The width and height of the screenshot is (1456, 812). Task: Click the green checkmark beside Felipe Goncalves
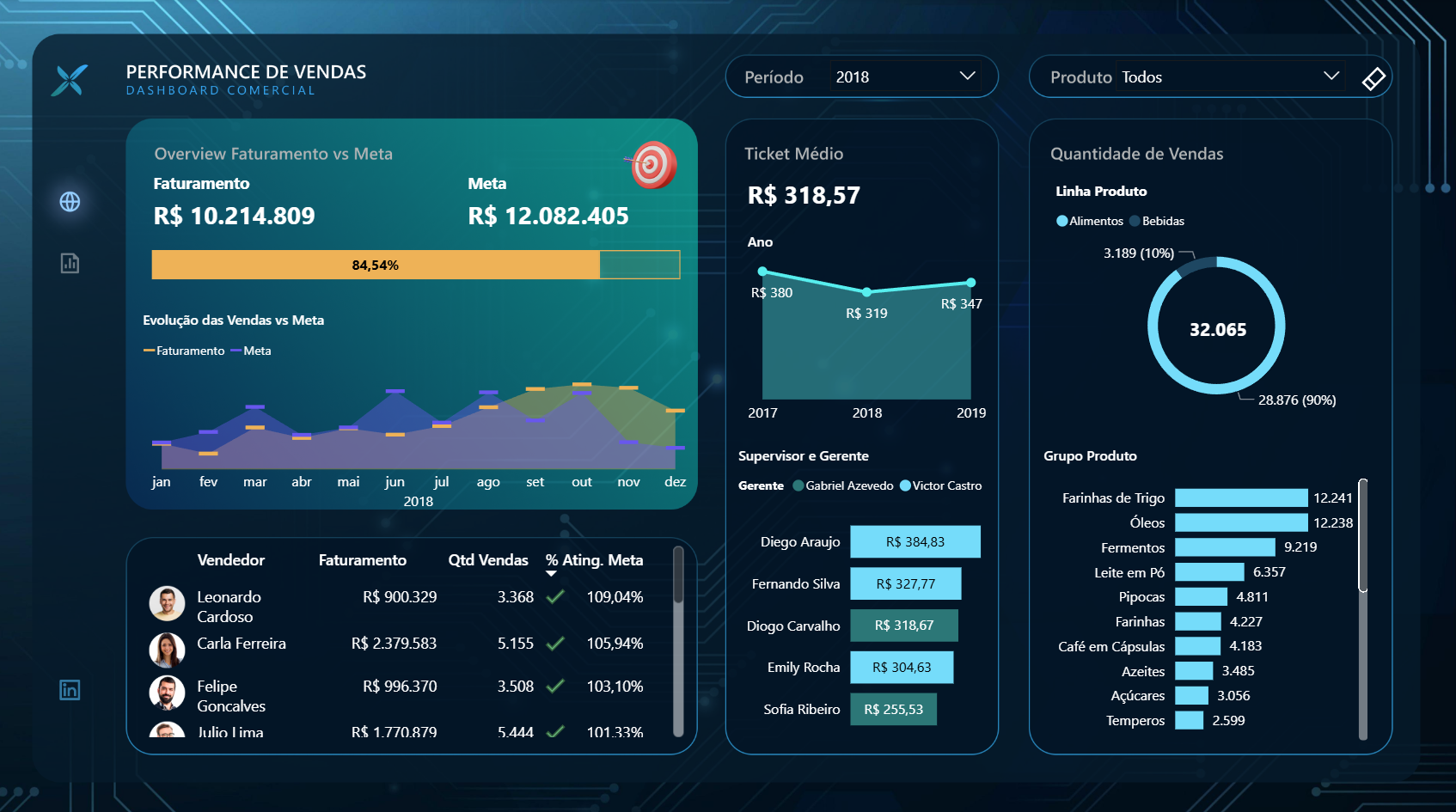click(x=554, y=686)
